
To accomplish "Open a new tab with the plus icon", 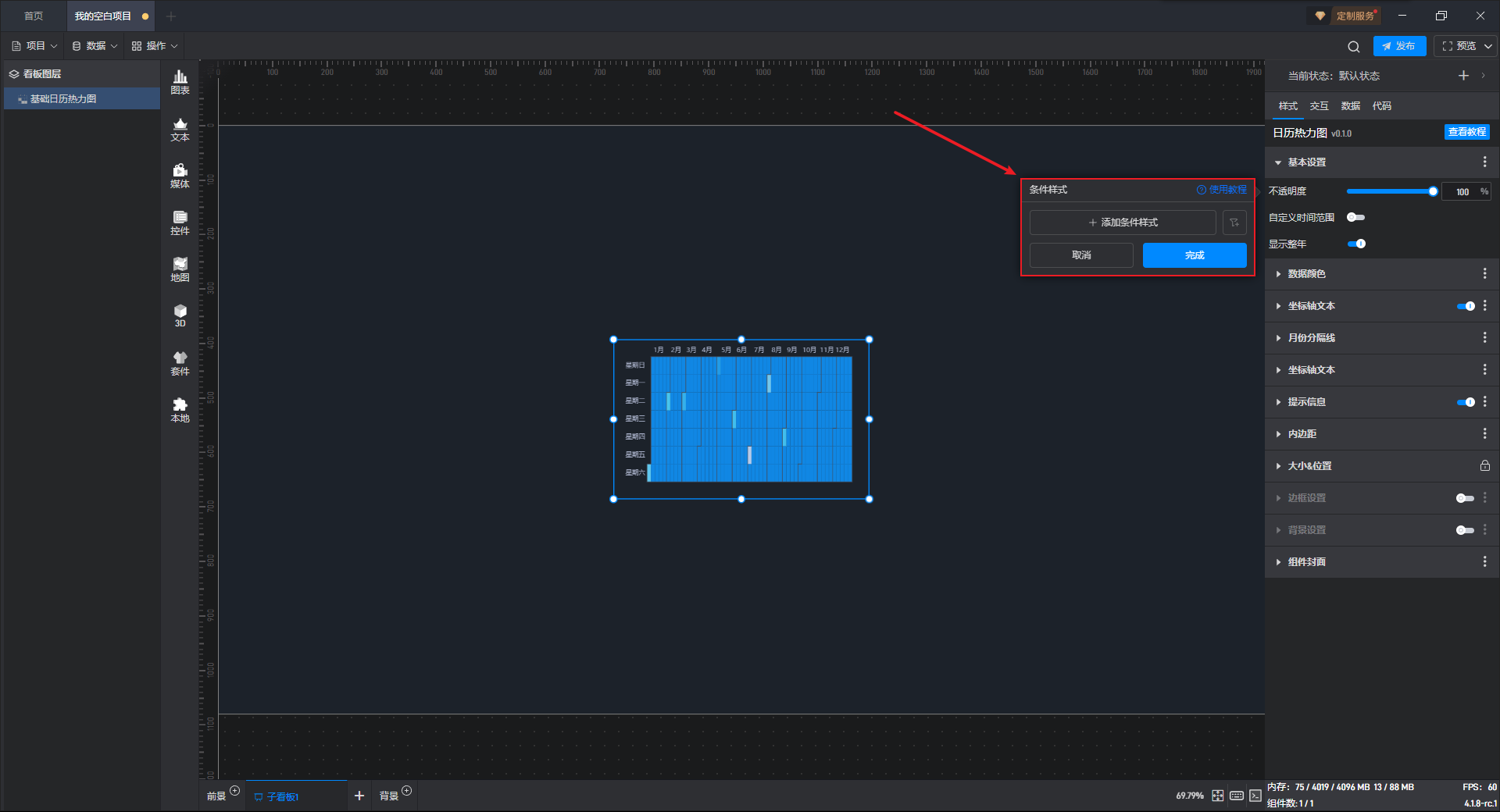I will tap(171, 16).
